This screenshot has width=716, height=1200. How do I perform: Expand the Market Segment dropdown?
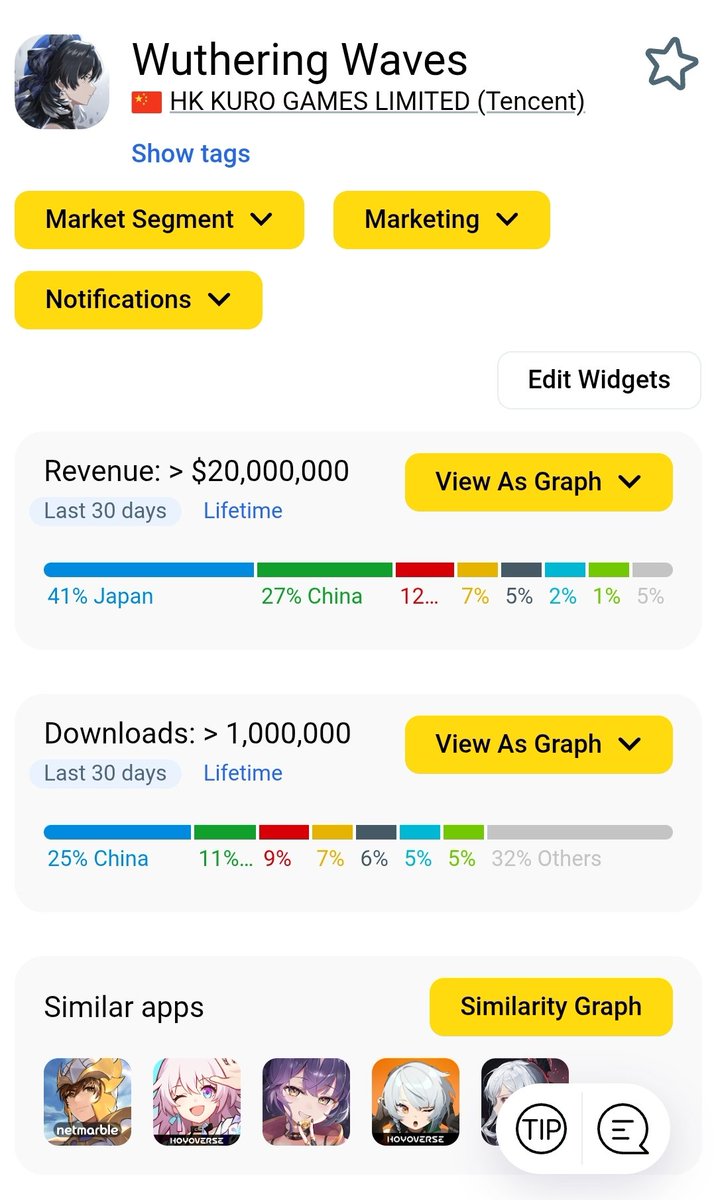(x=159, y=220)
